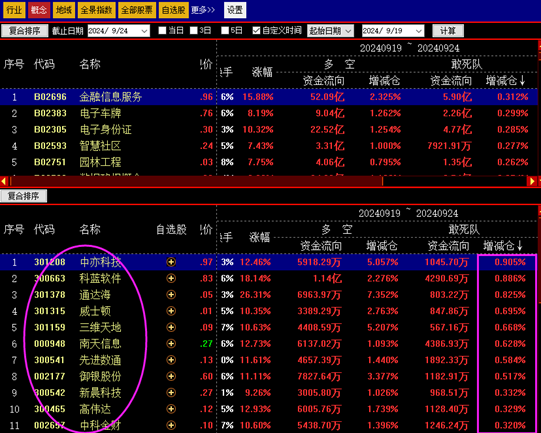Tick the 3日 checkbox
The height and width of the screenshot is (433, 541).
[194, 31]
